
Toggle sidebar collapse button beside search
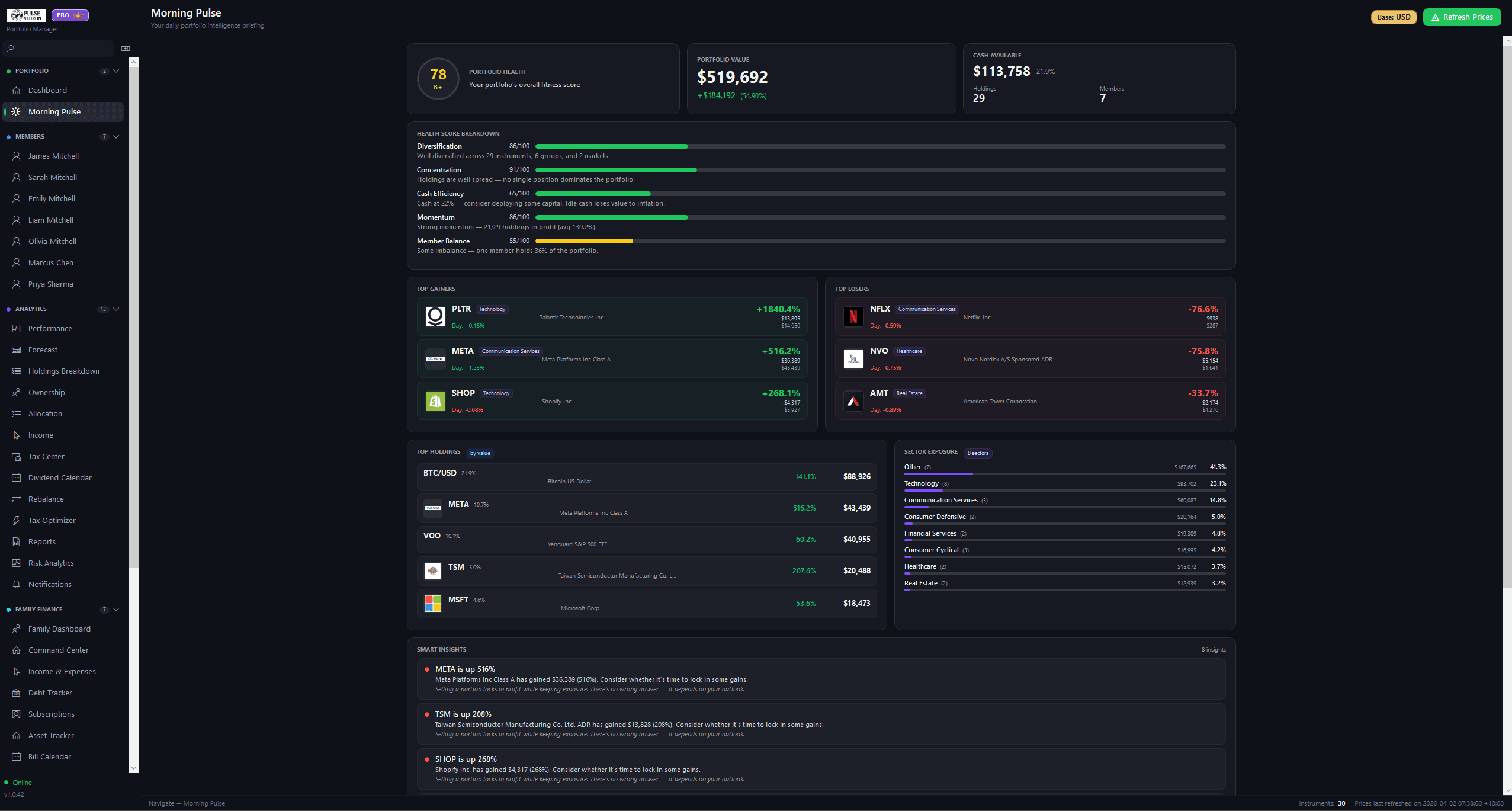[x=126, y=49]
